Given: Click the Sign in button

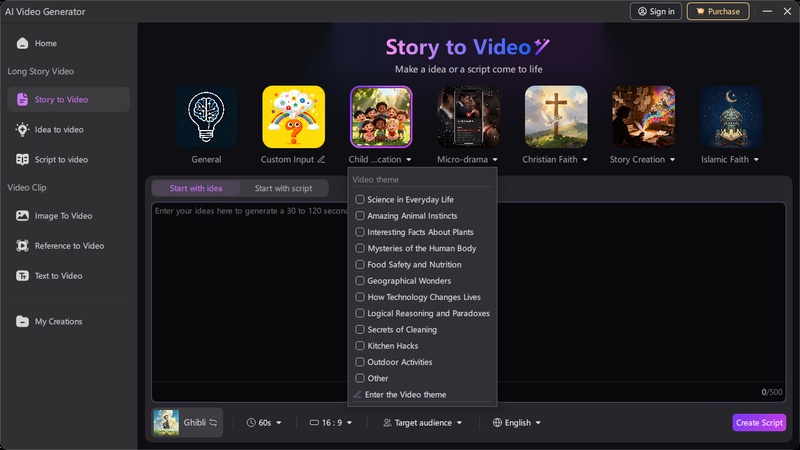Looking at the screenshot, I should tap(656, 11).
